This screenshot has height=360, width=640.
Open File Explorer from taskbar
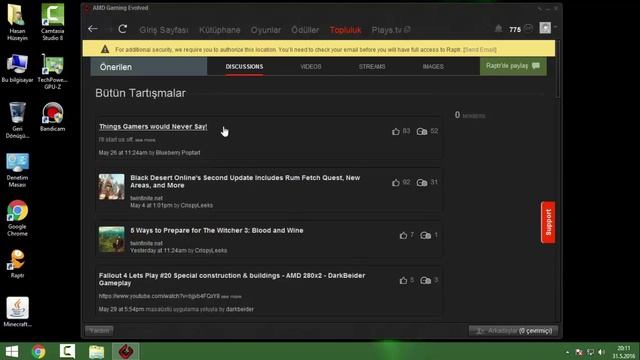(x=96, y=351)
